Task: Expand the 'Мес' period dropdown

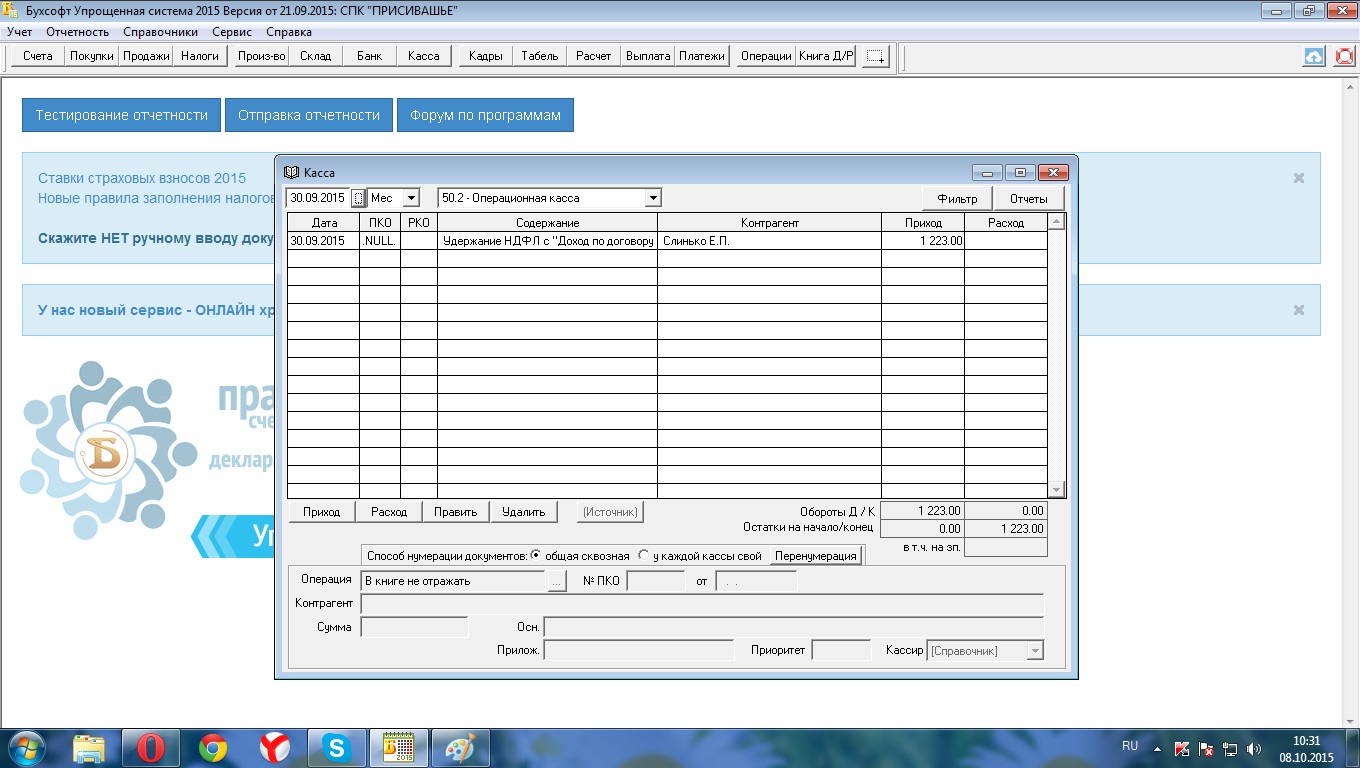Action: click(x=410, y=198)
